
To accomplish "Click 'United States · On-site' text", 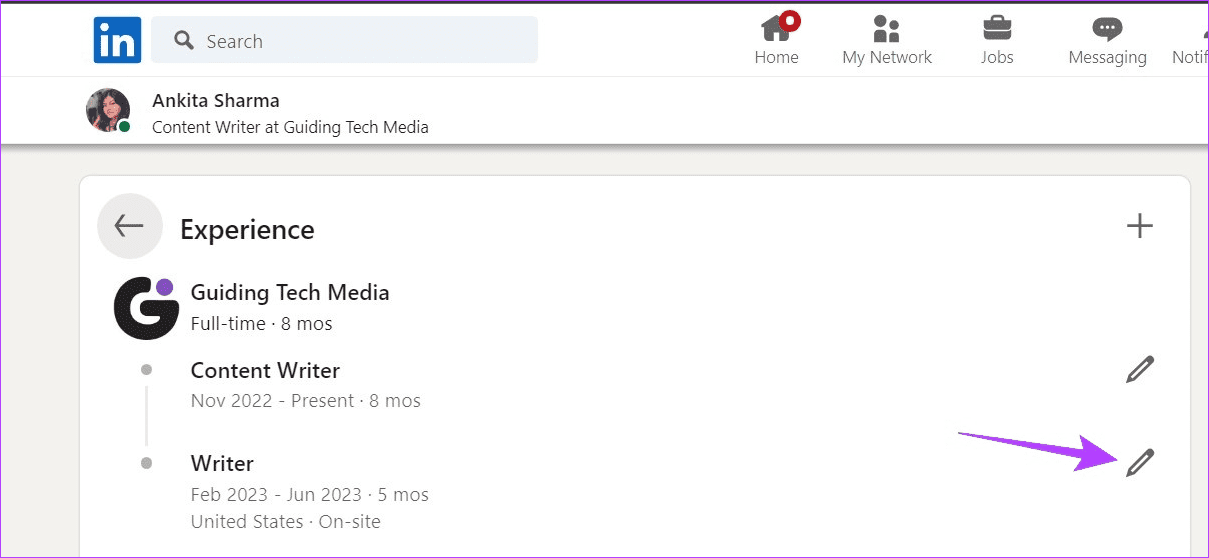I will [286, 522].
